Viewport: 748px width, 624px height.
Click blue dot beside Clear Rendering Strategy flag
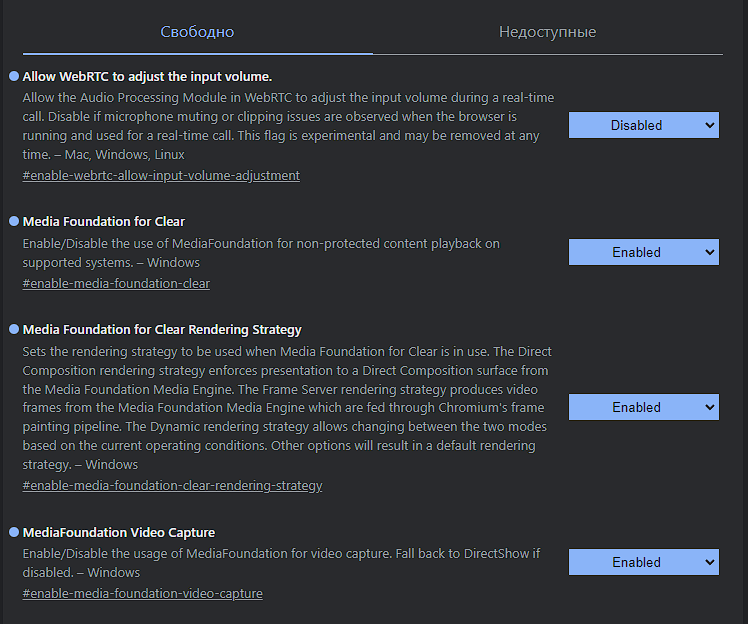point(14,329)
